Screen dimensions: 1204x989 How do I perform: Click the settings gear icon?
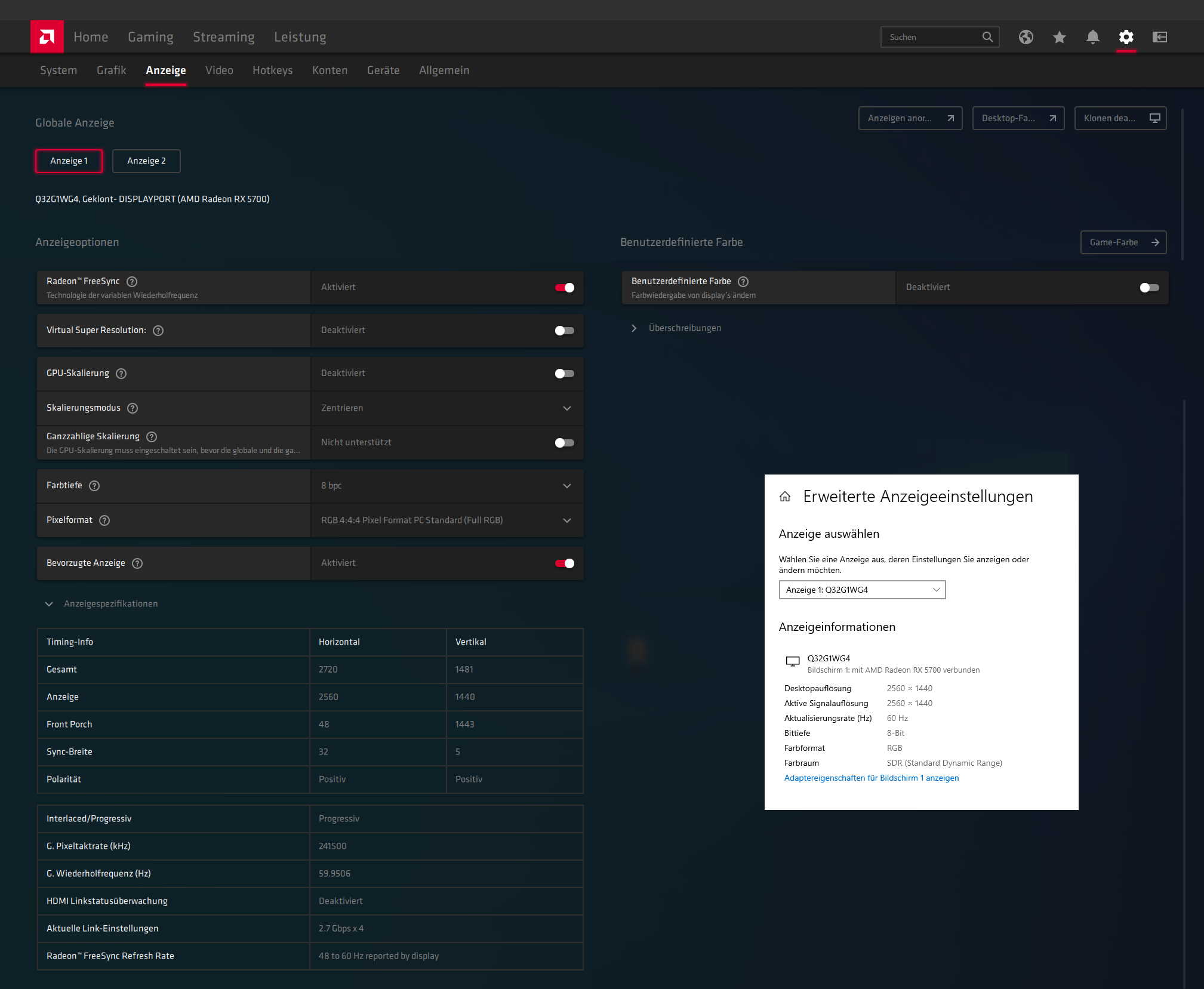pyautogui.click(x=1126, y=37)
